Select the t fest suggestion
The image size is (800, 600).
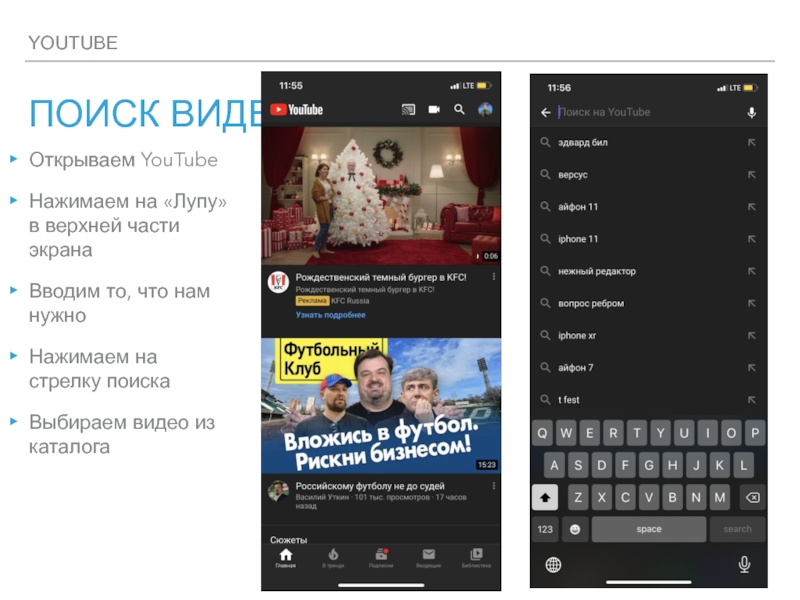649,399
